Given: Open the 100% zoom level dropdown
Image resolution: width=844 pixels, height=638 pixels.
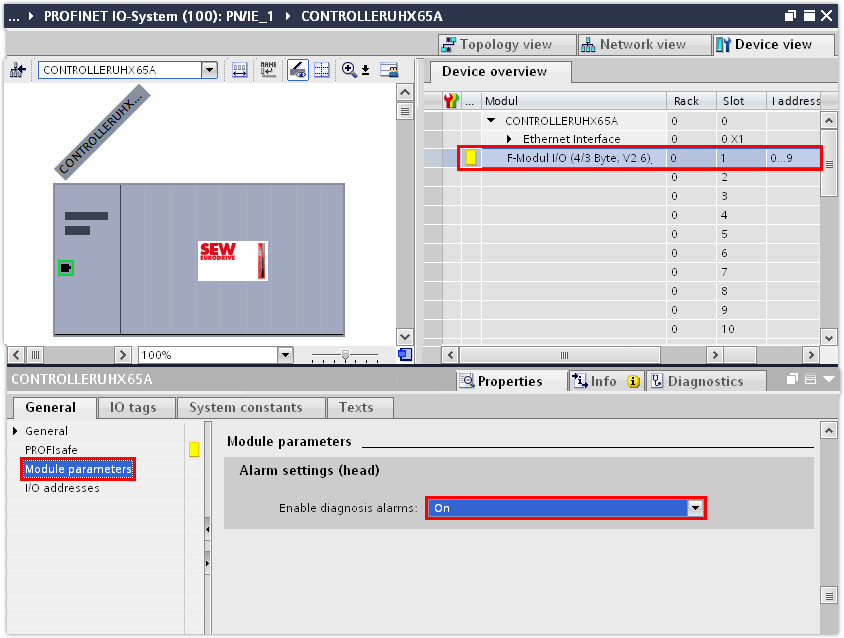Looking at the screenshot, I should pyautogui.click(x=285, y=355).
